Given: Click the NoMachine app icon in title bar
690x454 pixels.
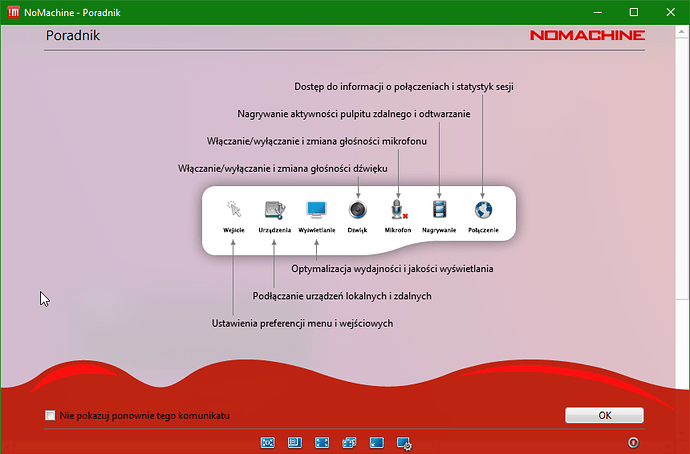Looking at the screenshot, I should coord(13,12).
